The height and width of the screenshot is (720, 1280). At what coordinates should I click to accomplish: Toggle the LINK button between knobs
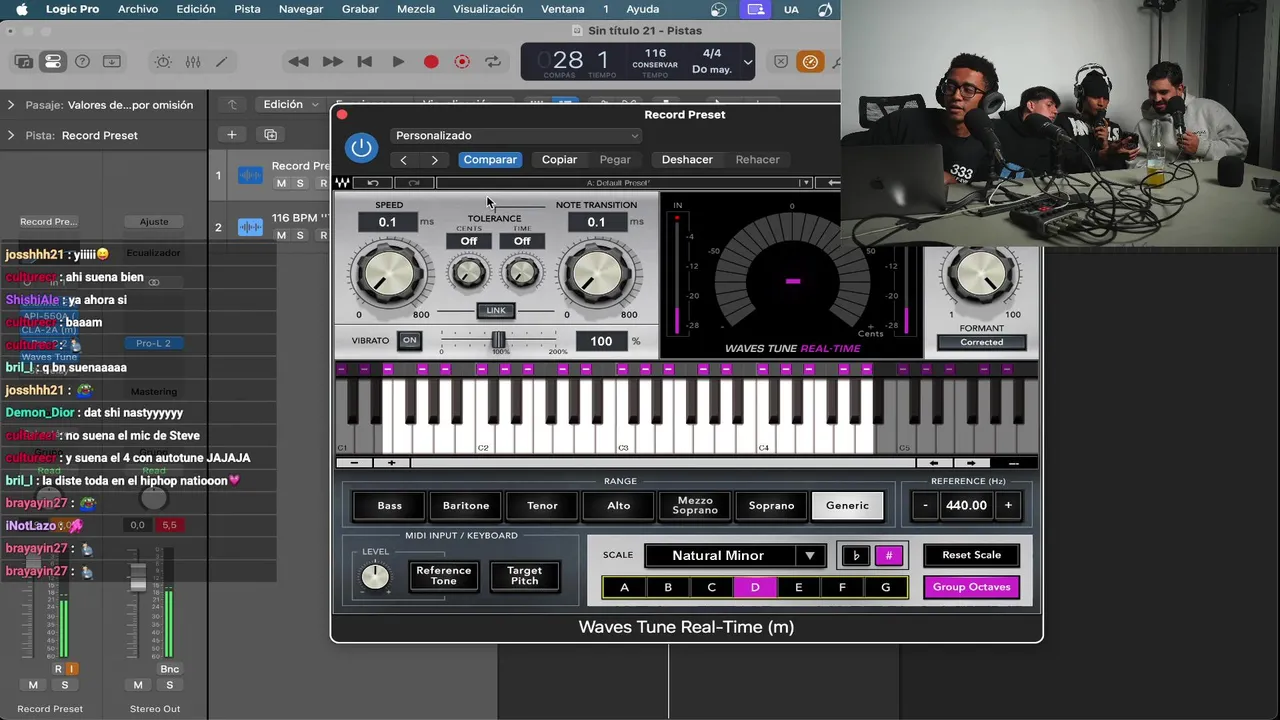[496, 311]
